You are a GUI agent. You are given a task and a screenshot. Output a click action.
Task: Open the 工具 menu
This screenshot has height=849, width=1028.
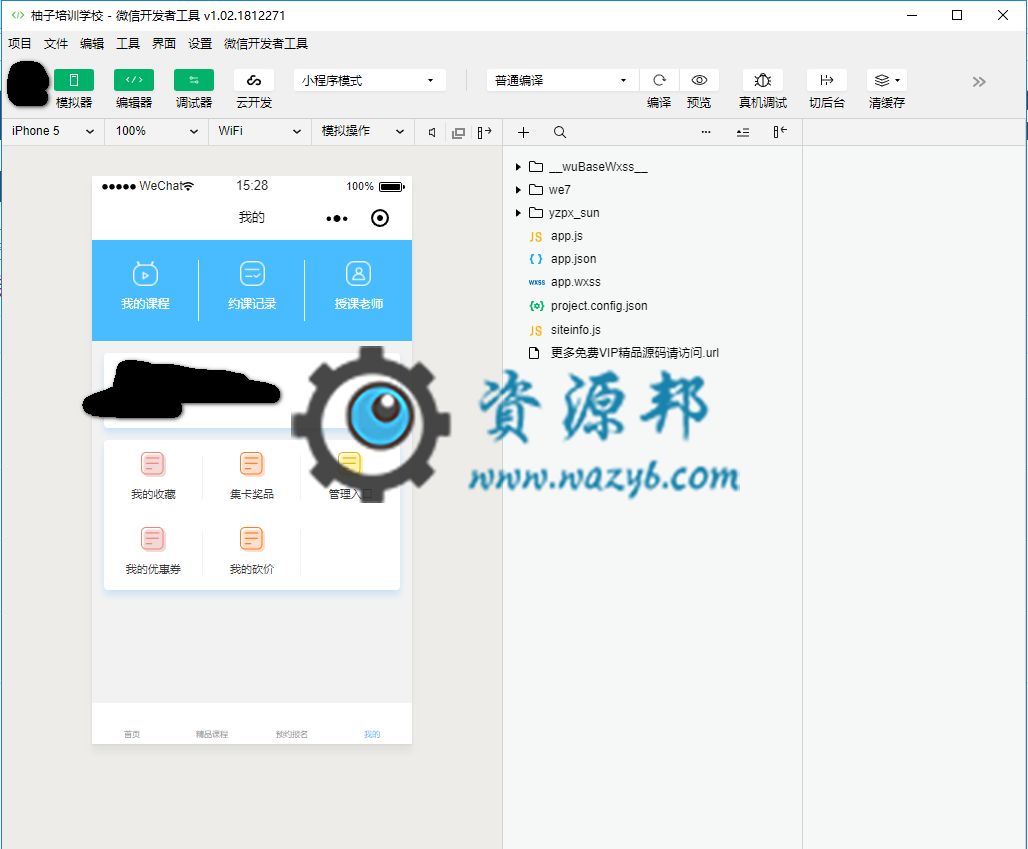coord(128,44)
